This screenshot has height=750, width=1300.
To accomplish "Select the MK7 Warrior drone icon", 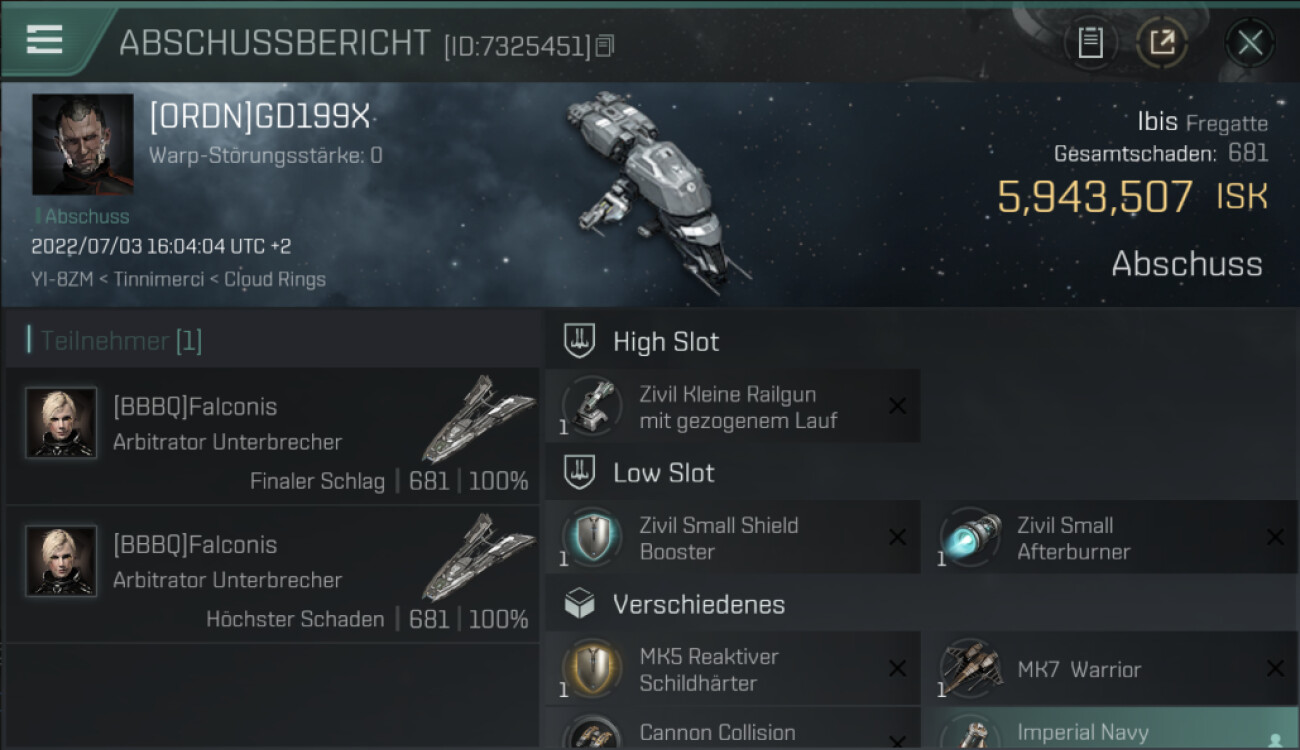I will [970, 669].
